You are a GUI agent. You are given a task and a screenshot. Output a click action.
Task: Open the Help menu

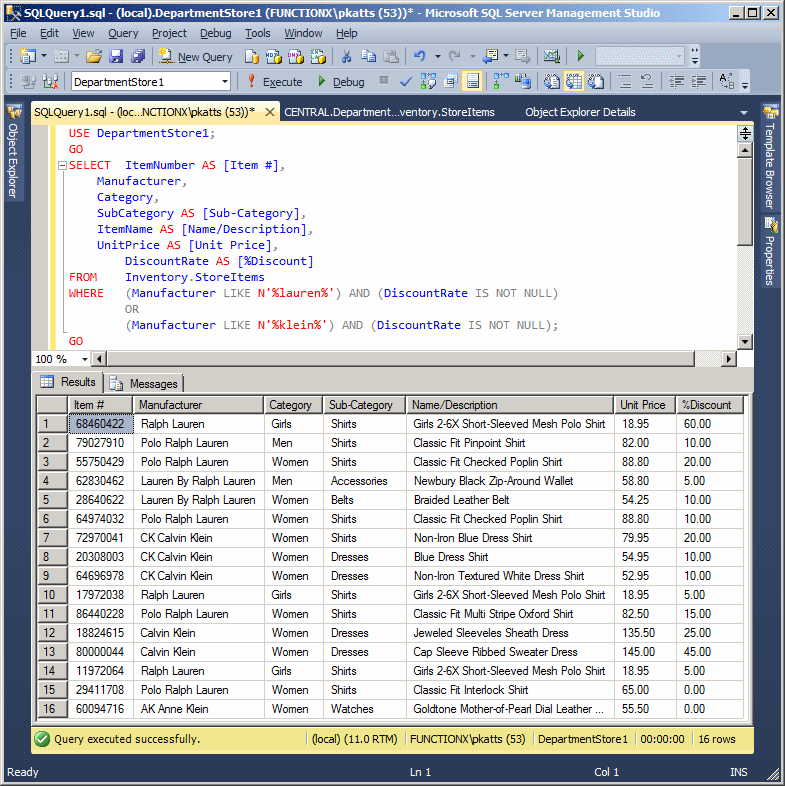pos(347,33)
